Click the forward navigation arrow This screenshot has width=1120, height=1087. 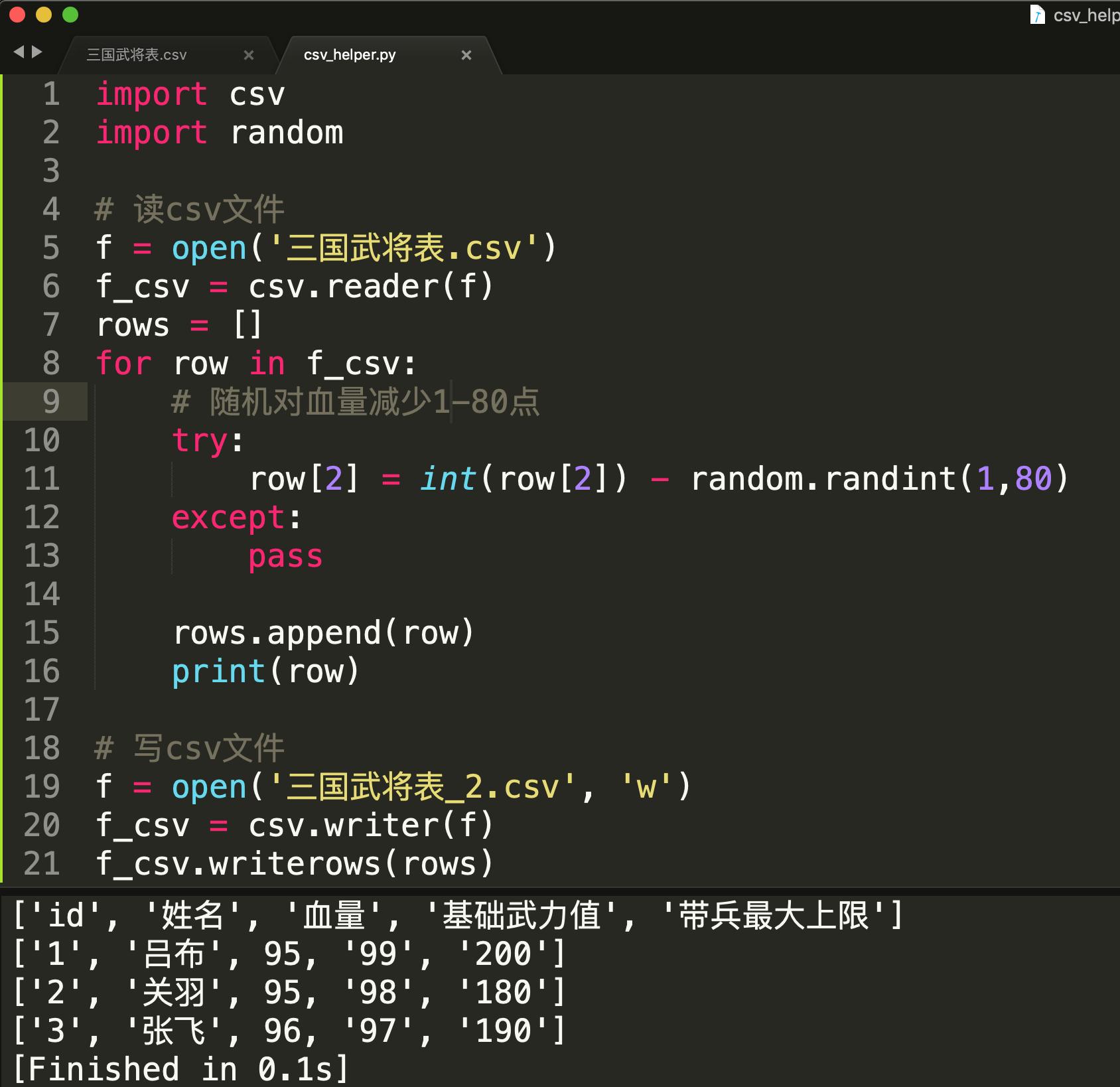click(38, 51)
